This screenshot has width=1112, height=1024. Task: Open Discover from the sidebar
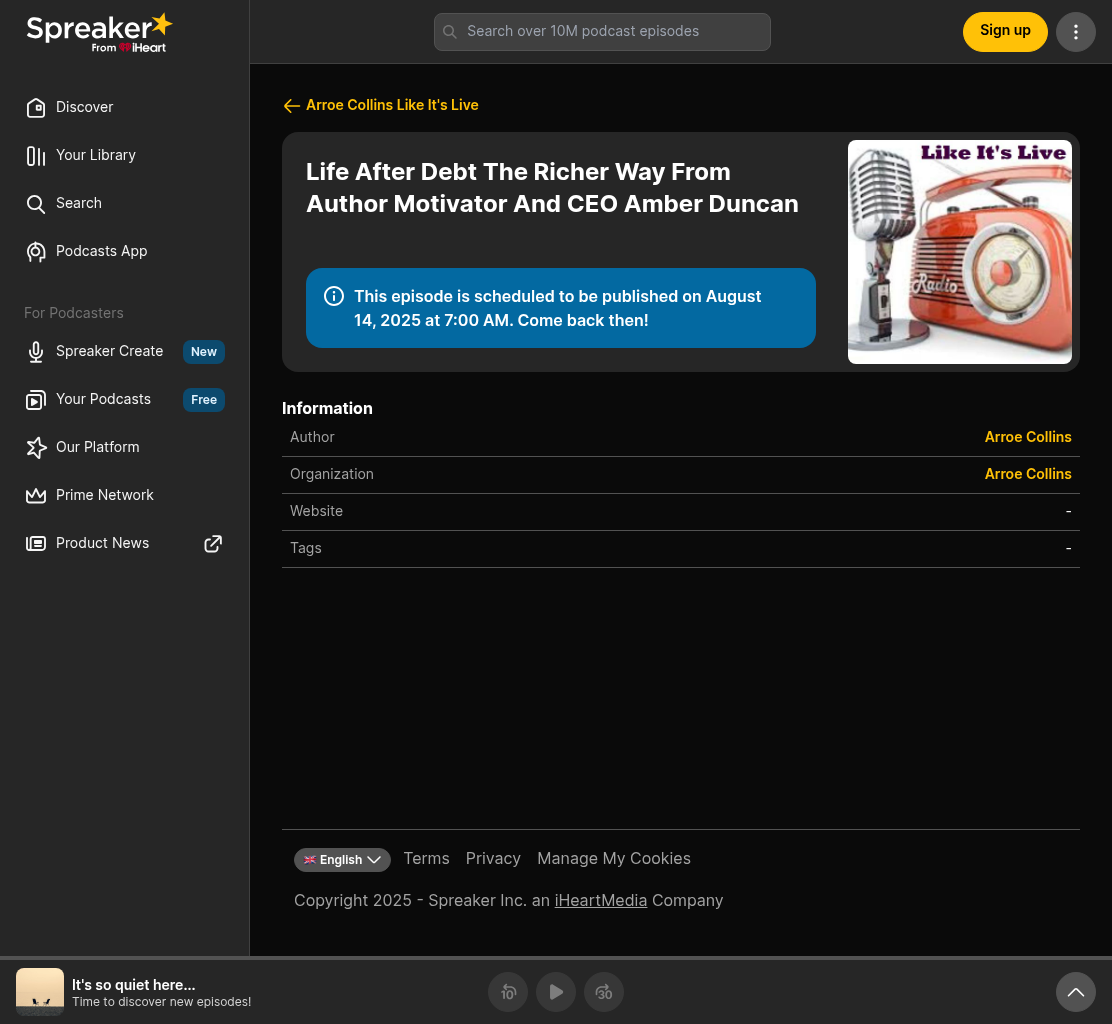pos(124,107)
